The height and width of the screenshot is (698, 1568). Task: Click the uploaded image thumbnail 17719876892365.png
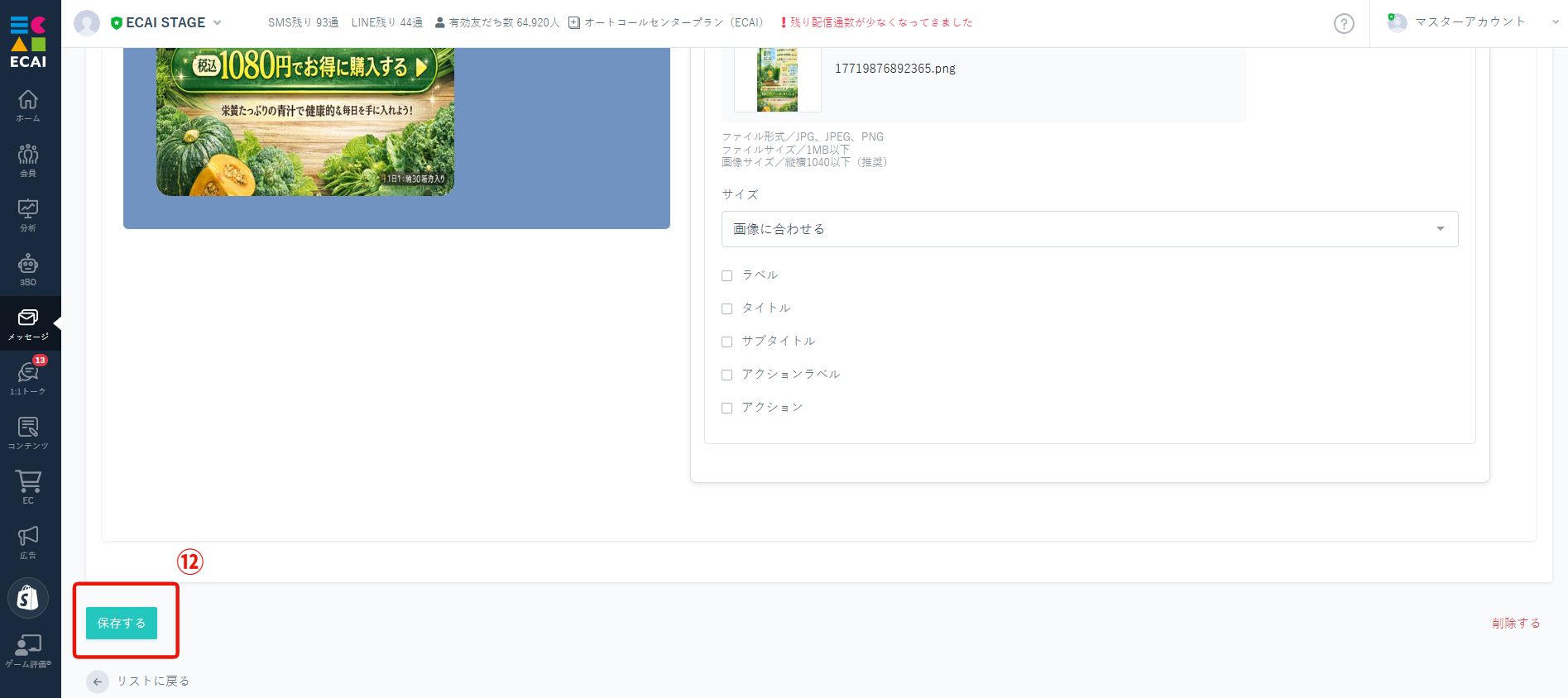777,79
